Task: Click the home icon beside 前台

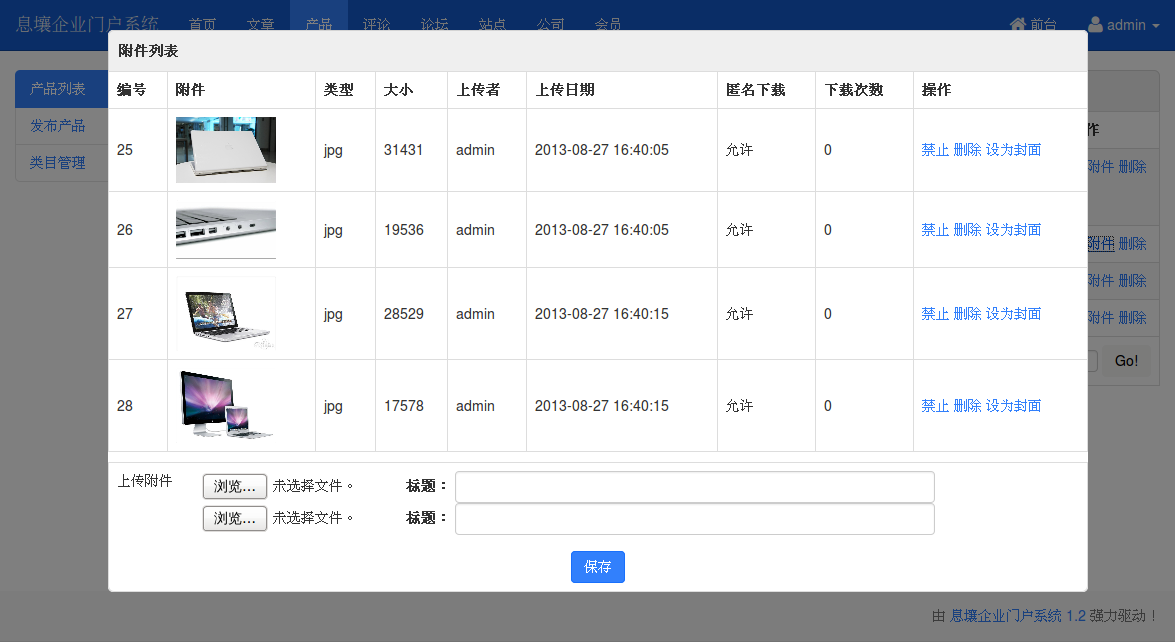Action: (x=1018, y=25)
